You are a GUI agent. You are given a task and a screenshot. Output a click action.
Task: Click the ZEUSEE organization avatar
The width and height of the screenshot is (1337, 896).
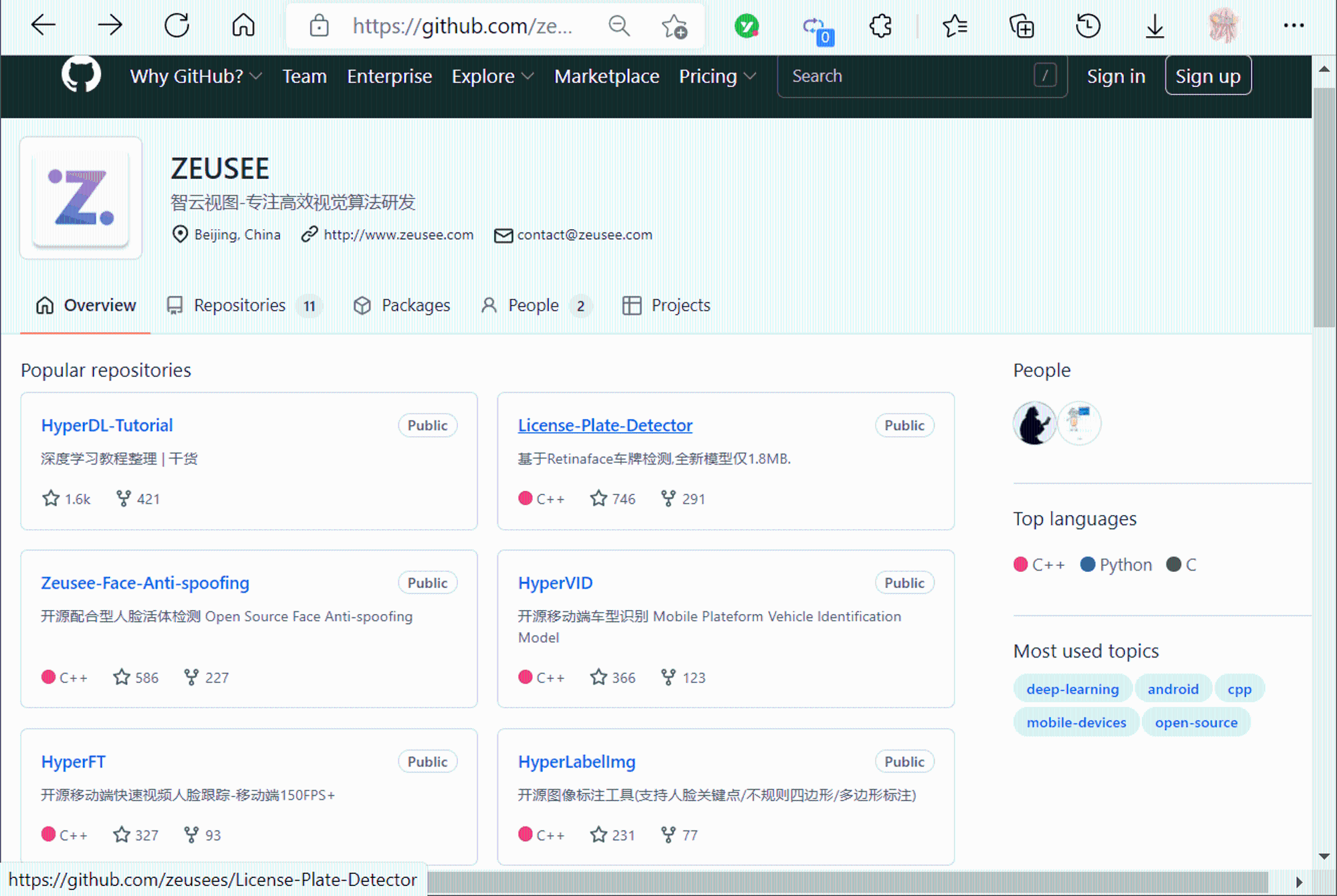tap(81, 198)
